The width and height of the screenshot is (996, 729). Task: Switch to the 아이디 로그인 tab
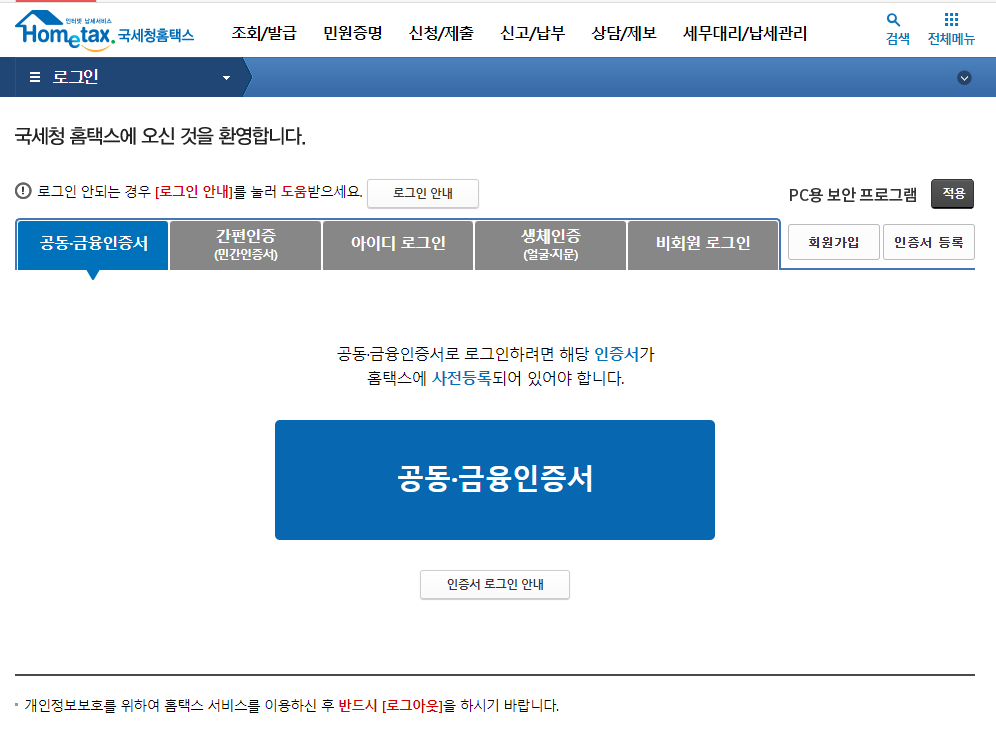pyautogui.click(x=397, y=244)
